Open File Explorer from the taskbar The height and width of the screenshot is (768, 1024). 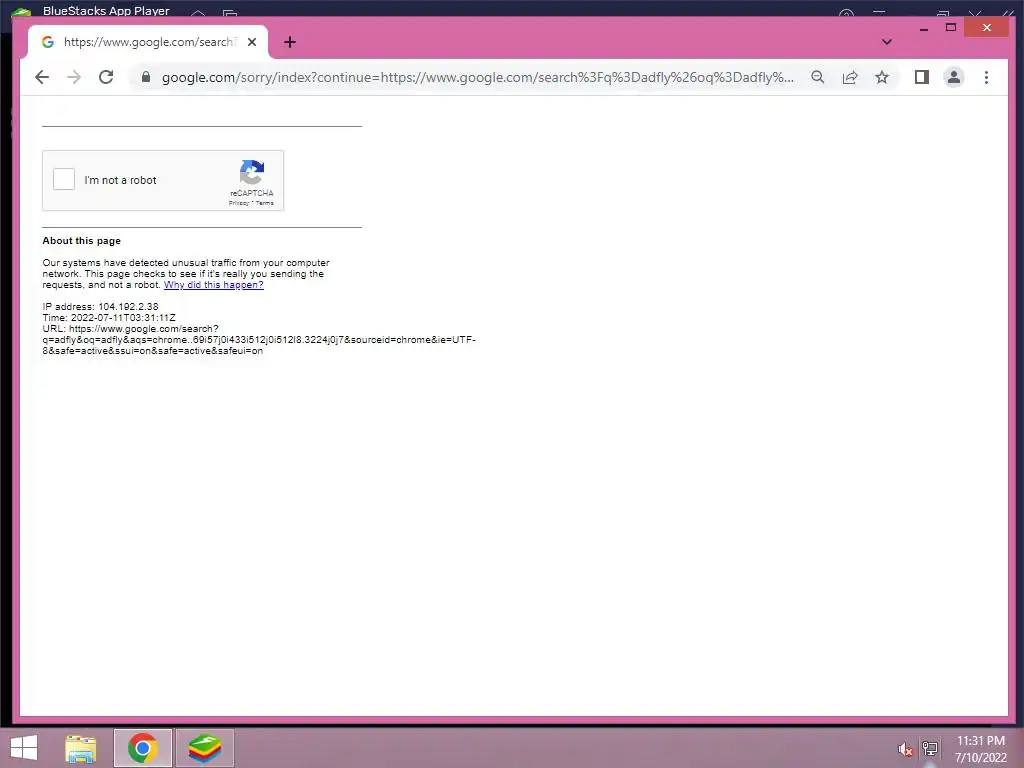80,748
